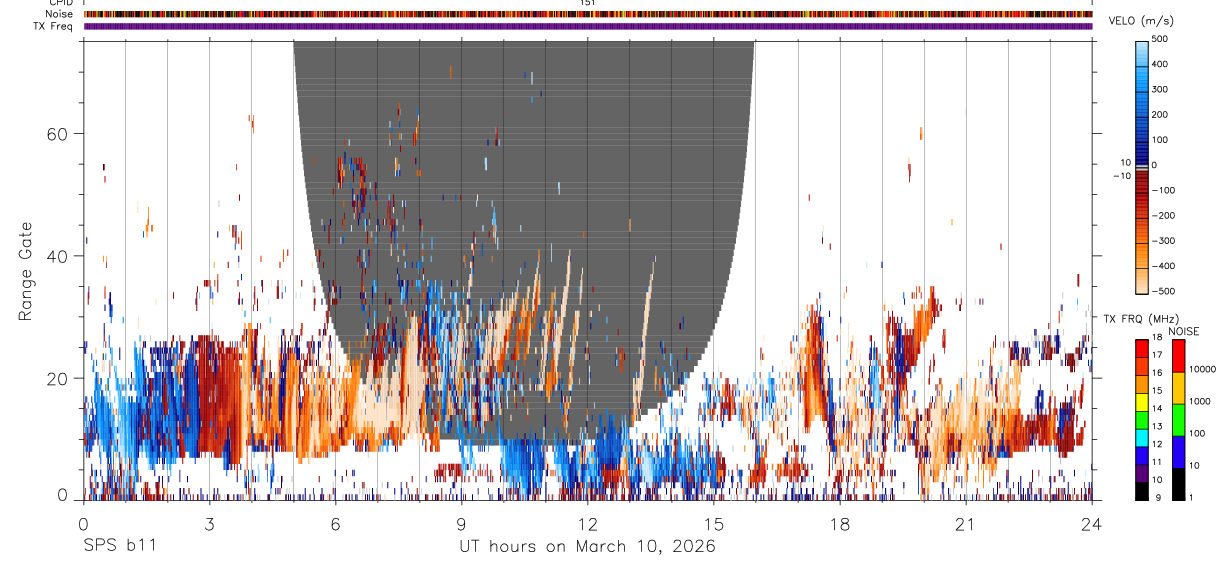Click the -200 label on the velocity scale
Viewport: 1228px width, 567px height.
1163,215
